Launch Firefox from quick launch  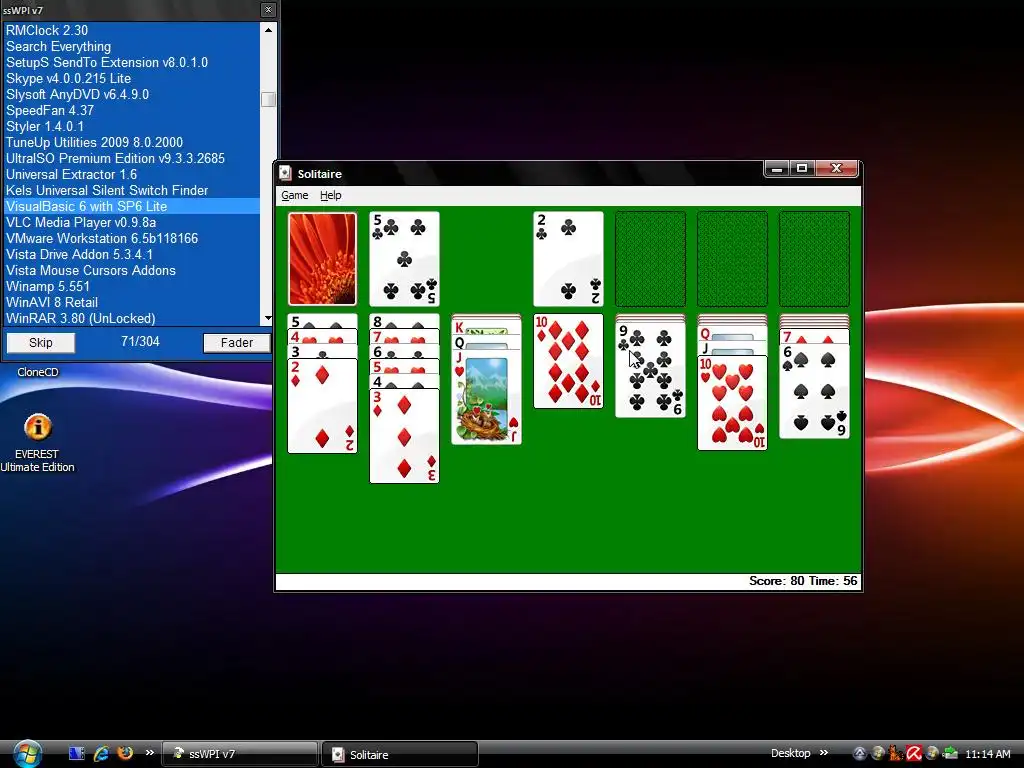(x=125, y=753)
